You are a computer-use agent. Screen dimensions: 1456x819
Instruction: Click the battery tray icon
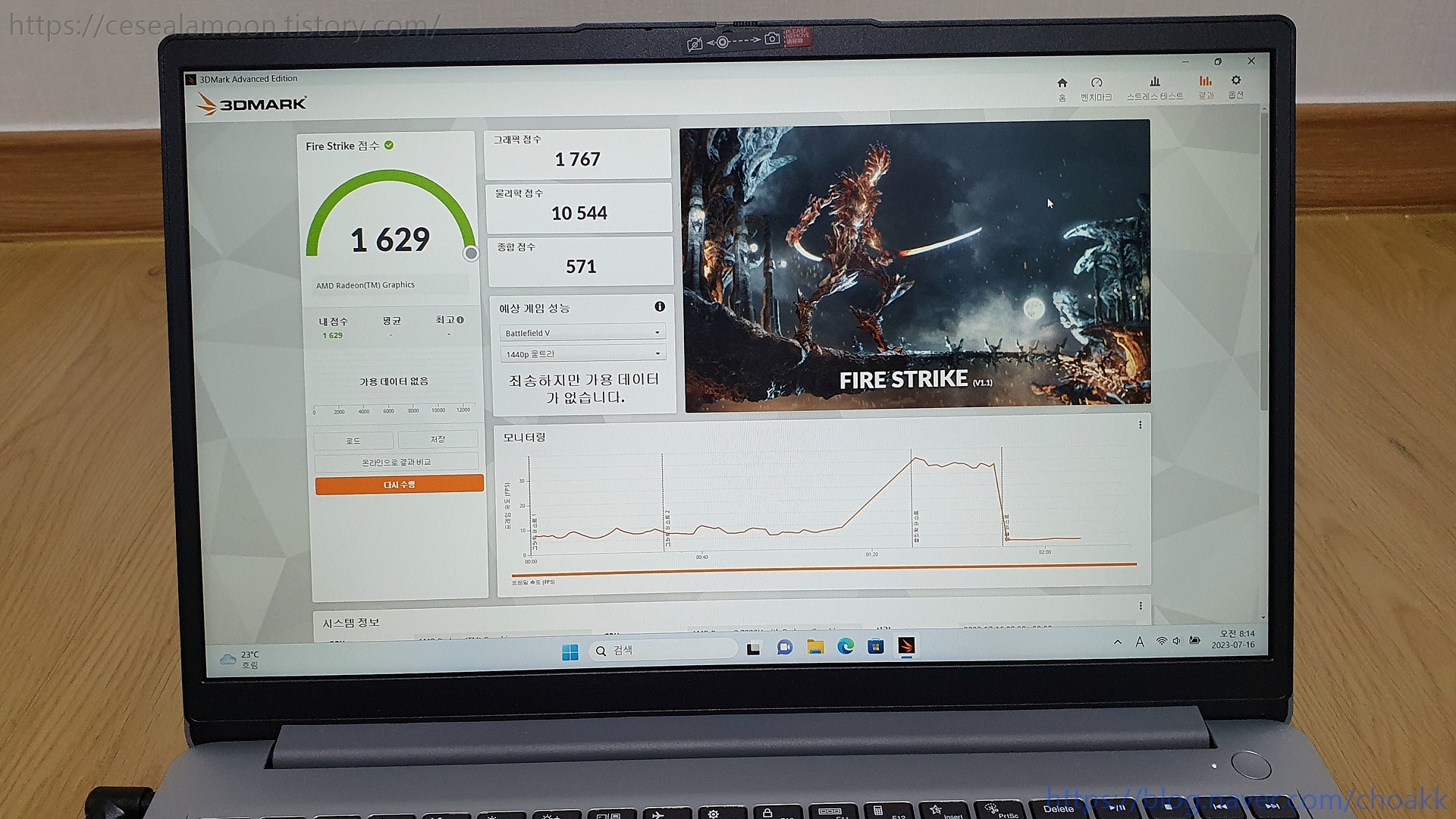coord(1195,640)
